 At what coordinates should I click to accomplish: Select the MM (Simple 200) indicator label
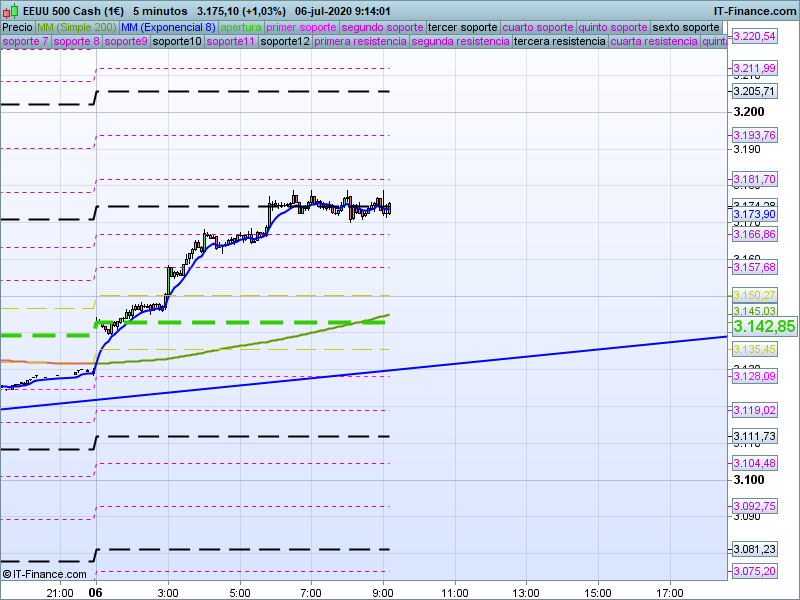tap(77, 28)
